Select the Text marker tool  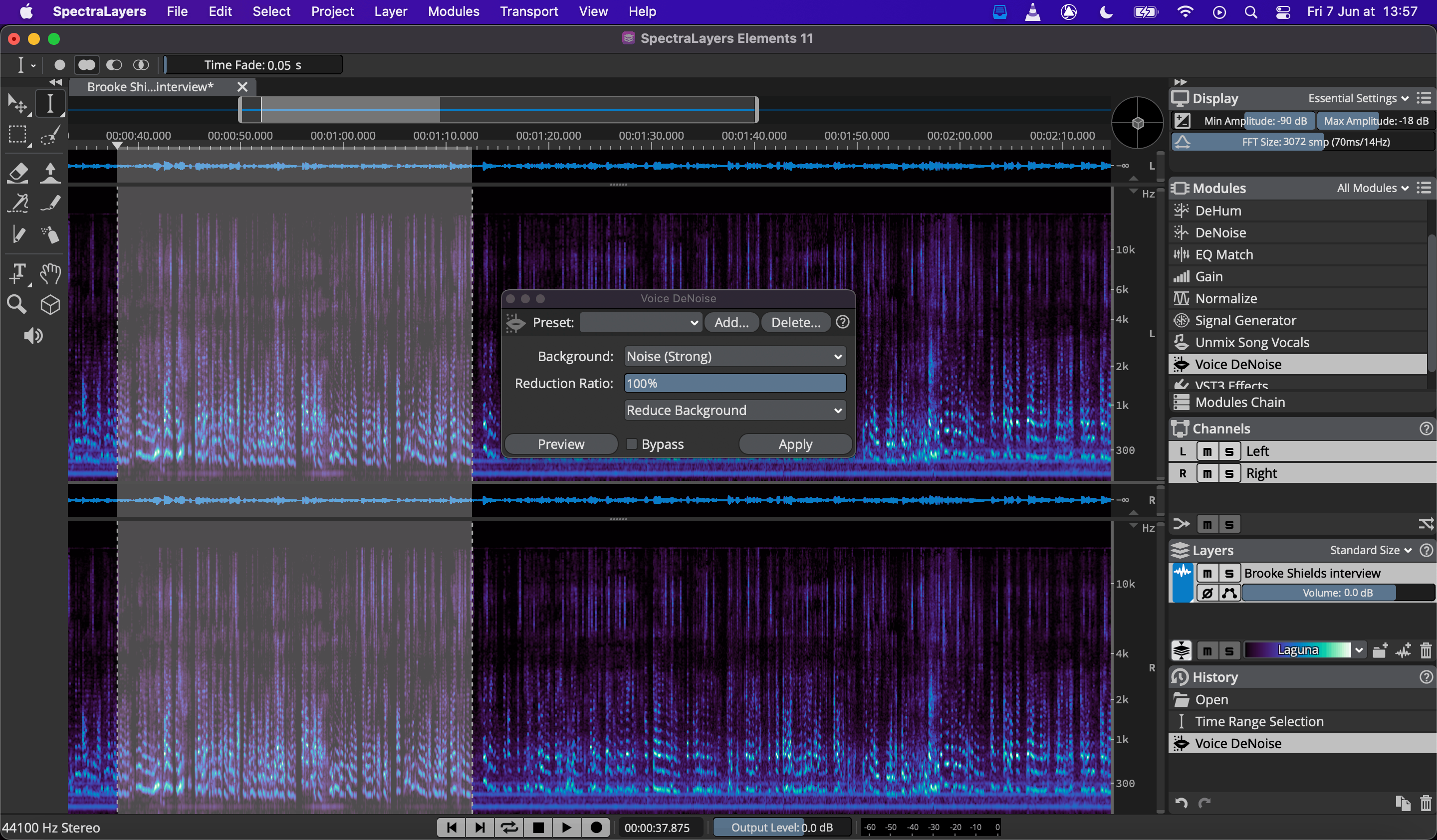18,273
